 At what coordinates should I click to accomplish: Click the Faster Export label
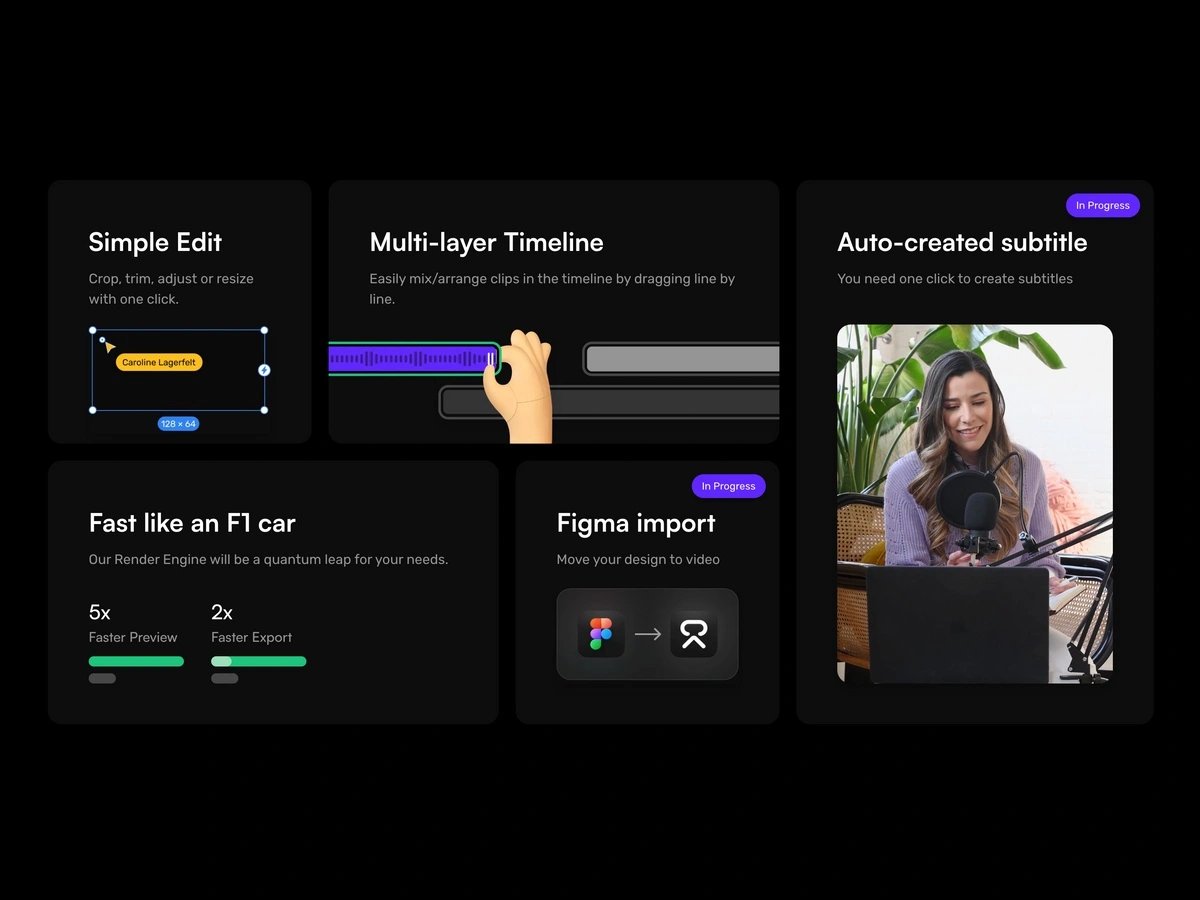point(252,637)
